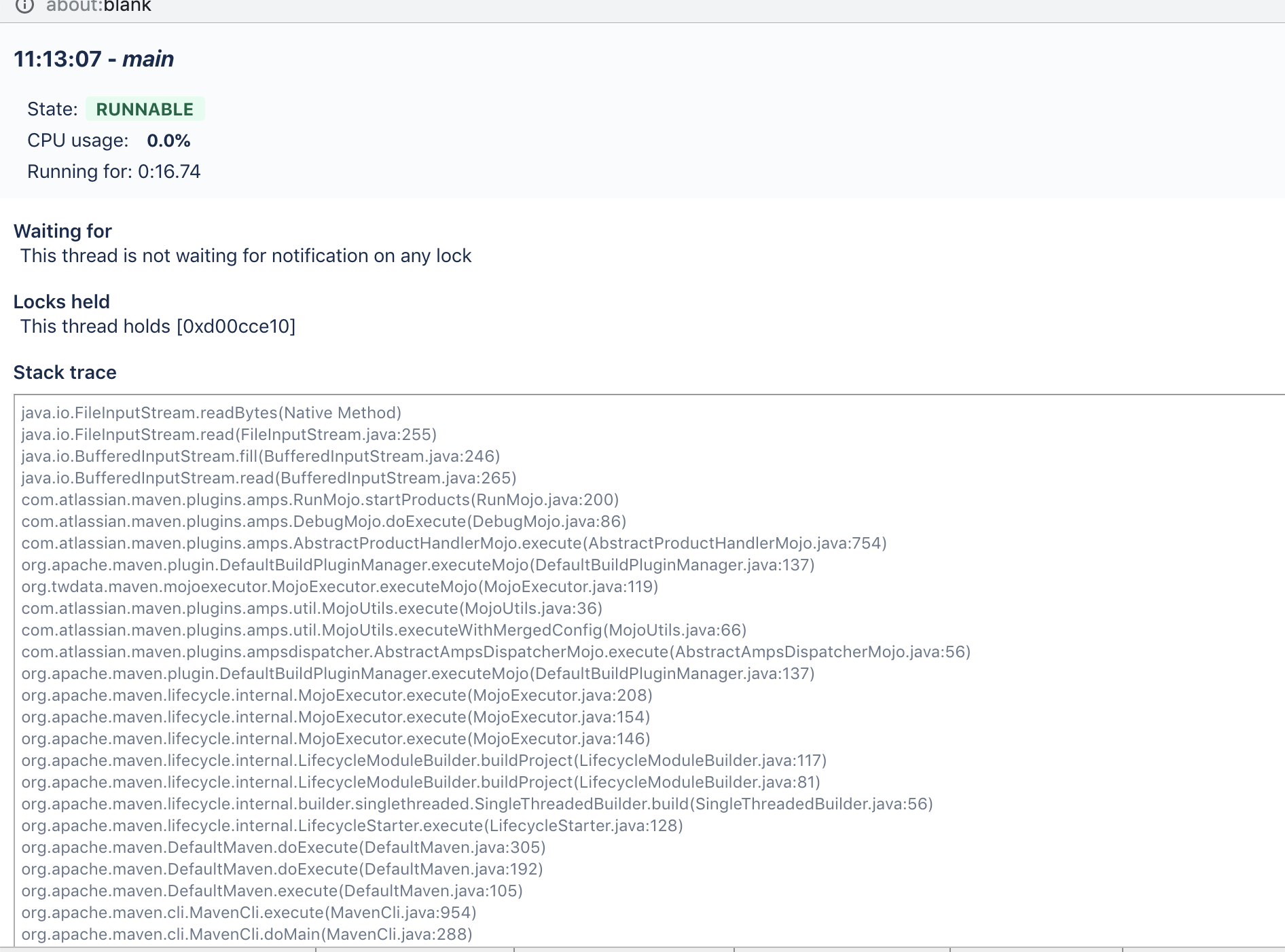
Task: Click the CPU usage value 0.0%
Action: tap(168, 141)
